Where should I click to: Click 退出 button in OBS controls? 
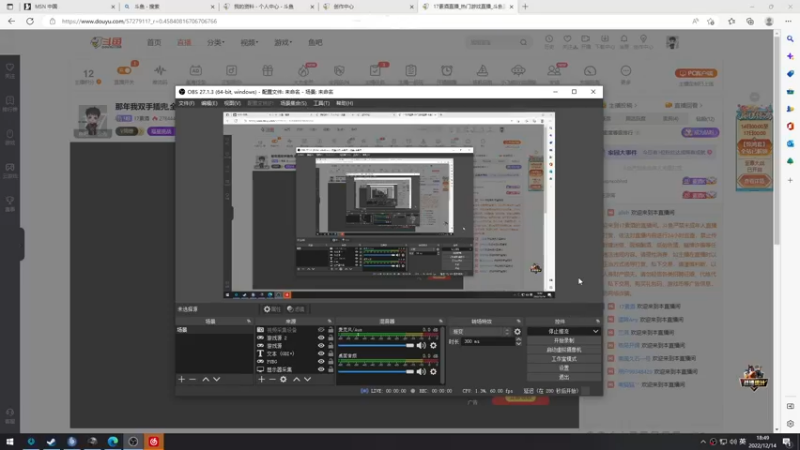564,377
